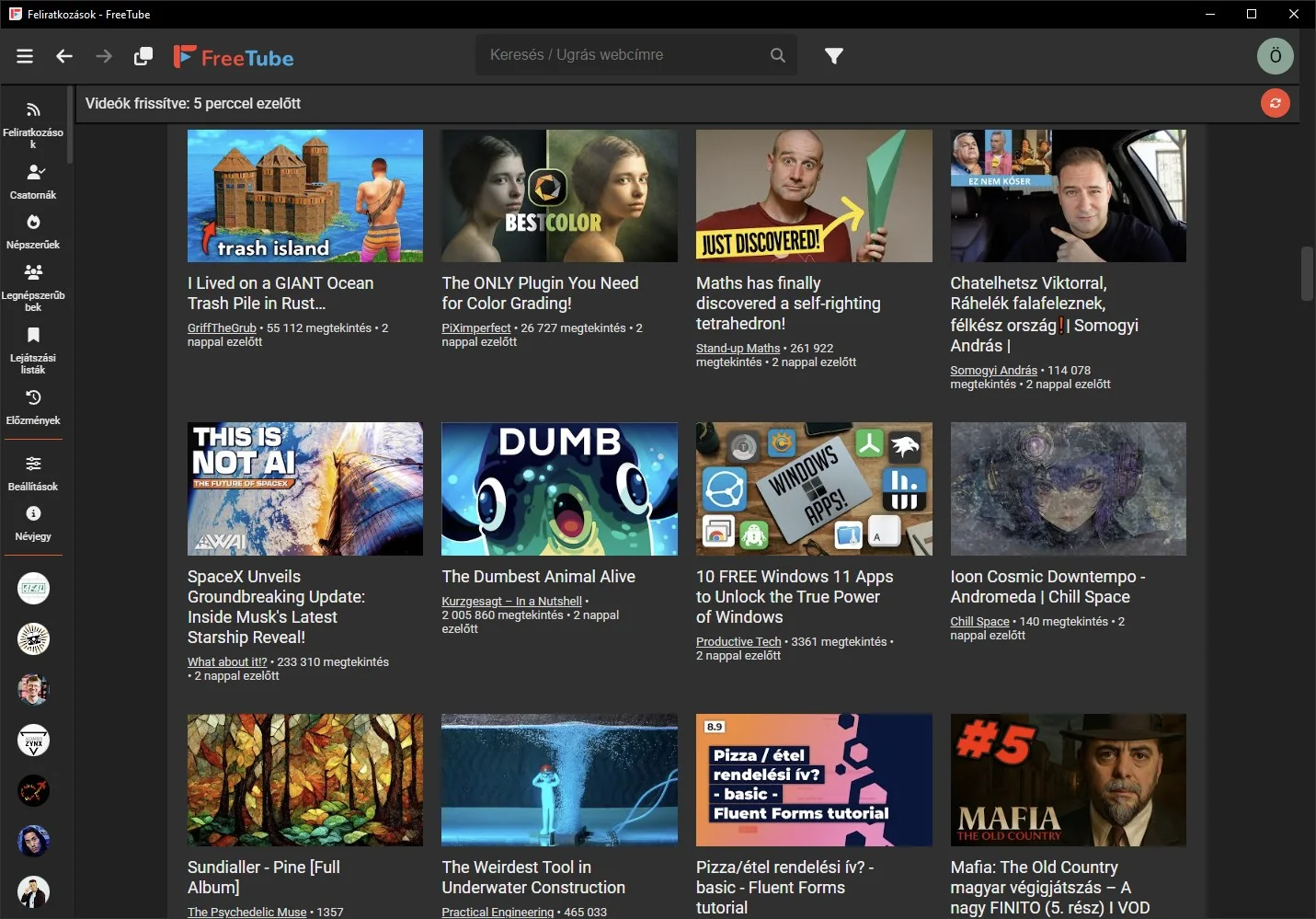
Task: Open the Practical Engineering channel link
Action: [498, 912]
